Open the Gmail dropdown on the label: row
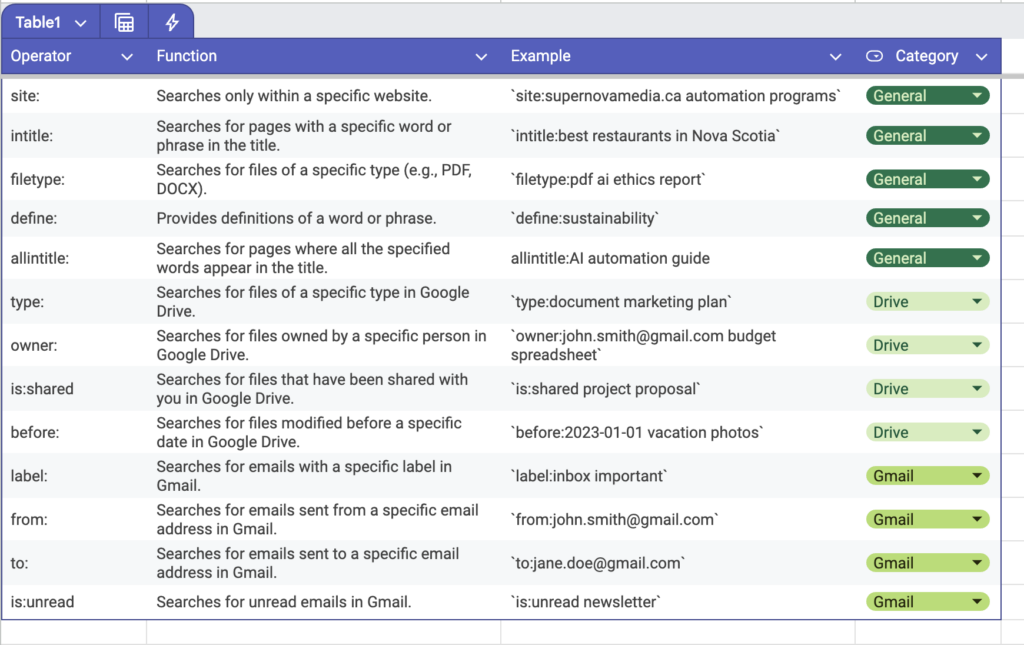 (x=977, y=475)
